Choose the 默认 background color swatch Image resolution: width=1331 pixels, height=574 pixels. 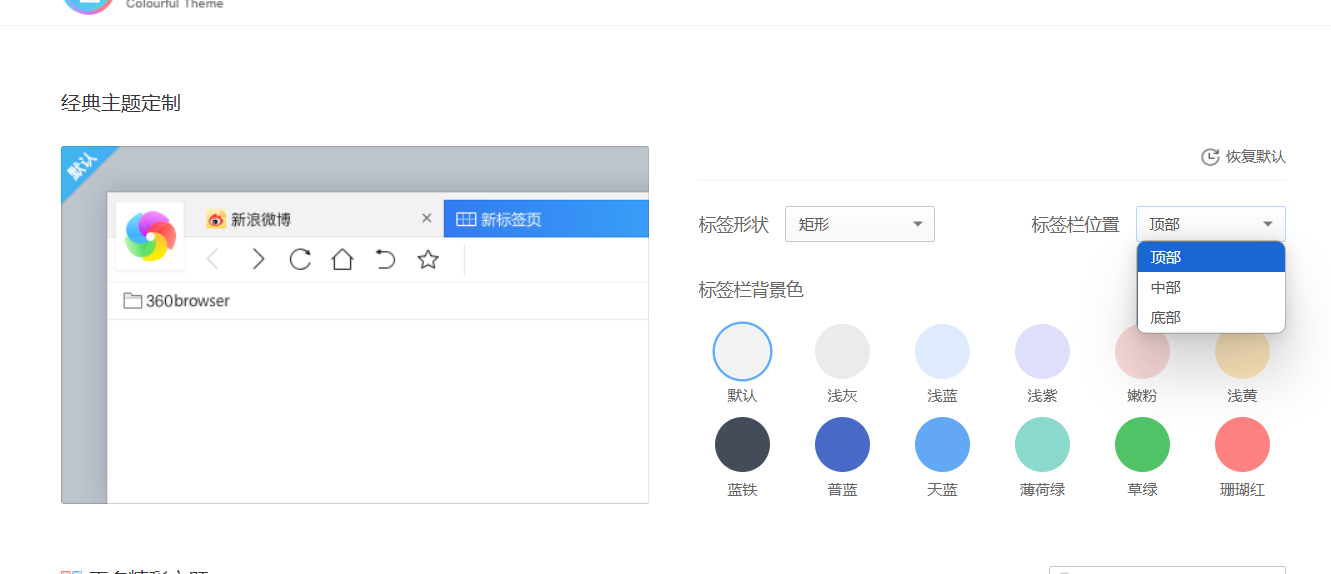(x=742, y=351)
